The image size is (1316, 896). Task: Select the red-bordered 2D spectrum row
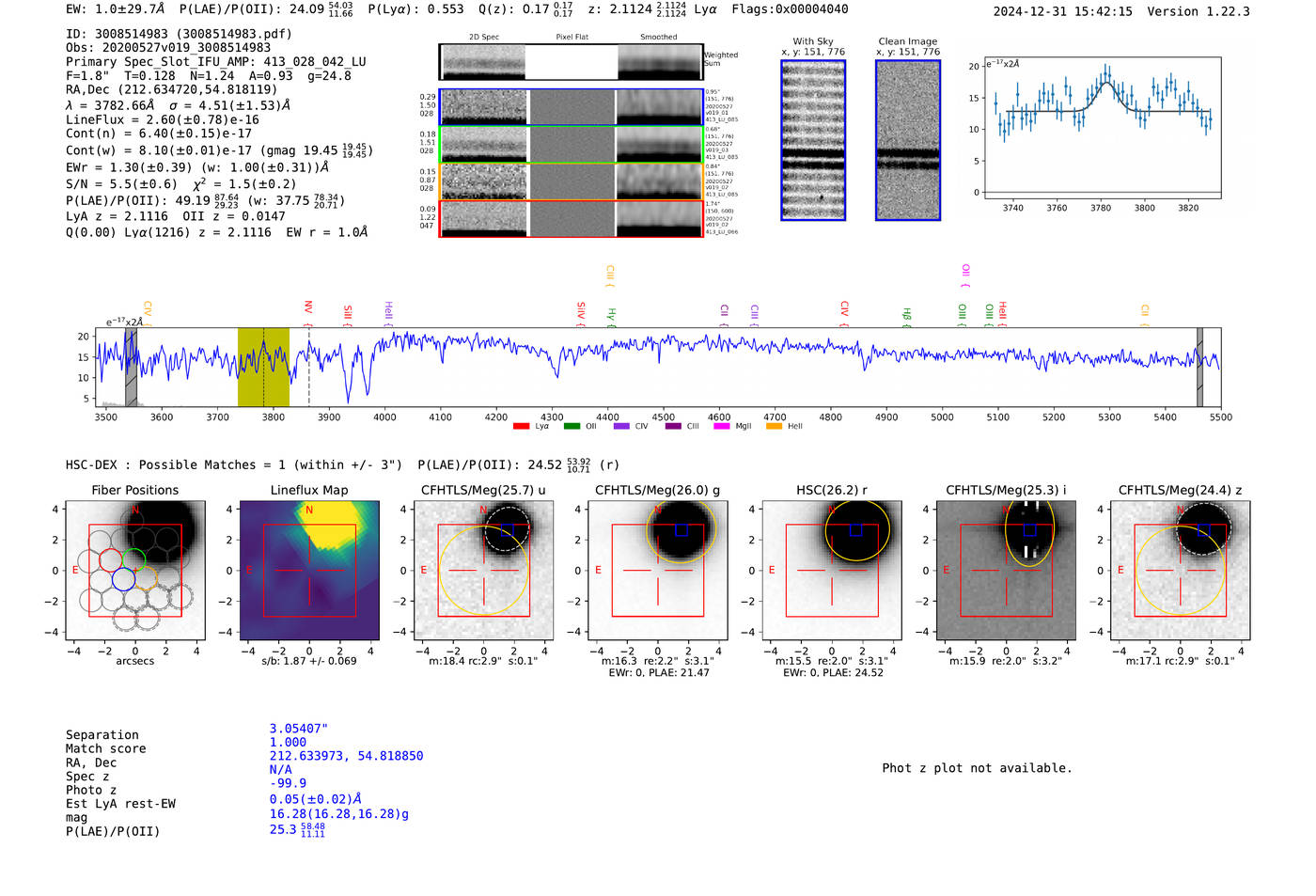(572, 218)
